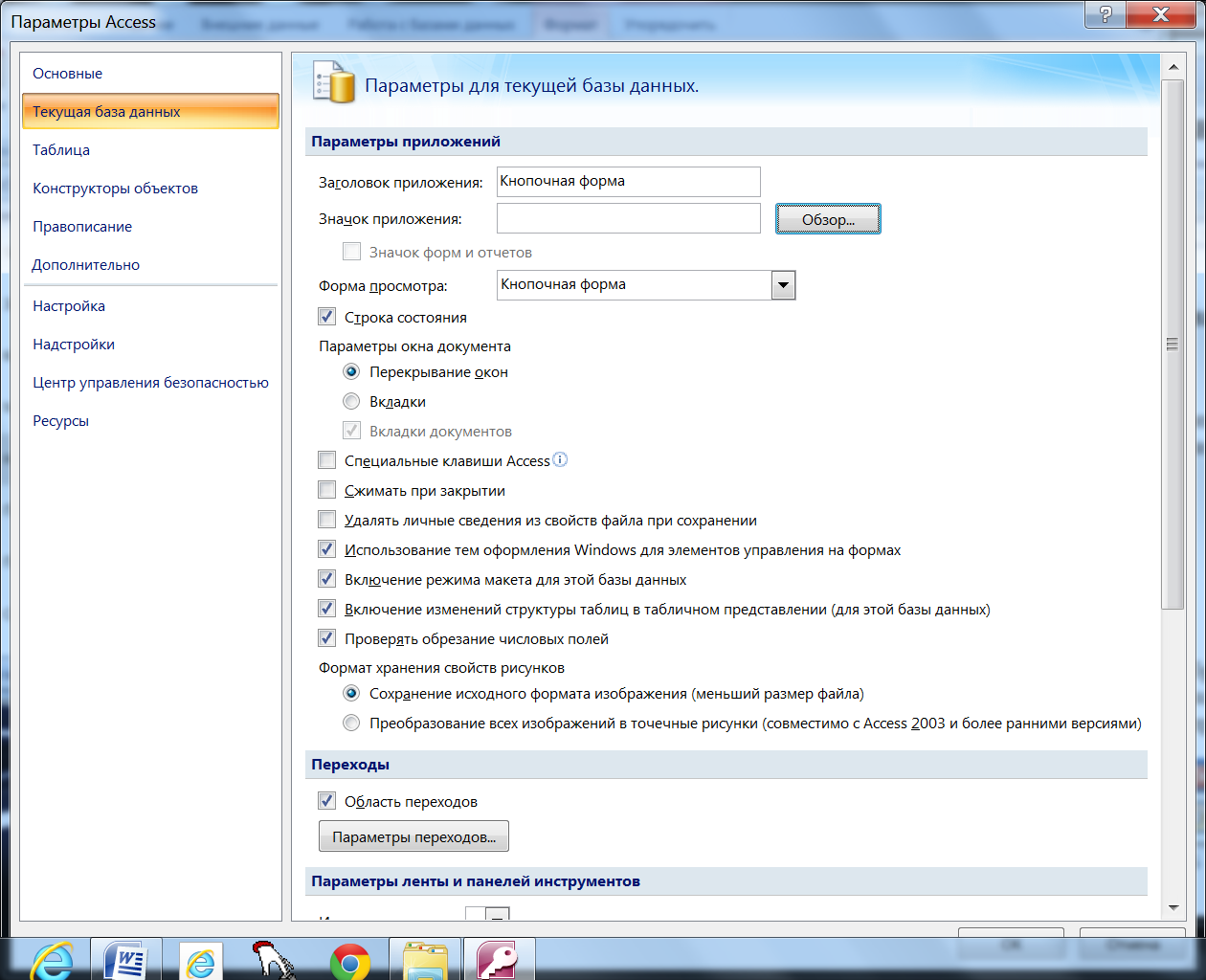Toggle 'Проверять обрезание числовых полей' checkbox

click(327, 638)
